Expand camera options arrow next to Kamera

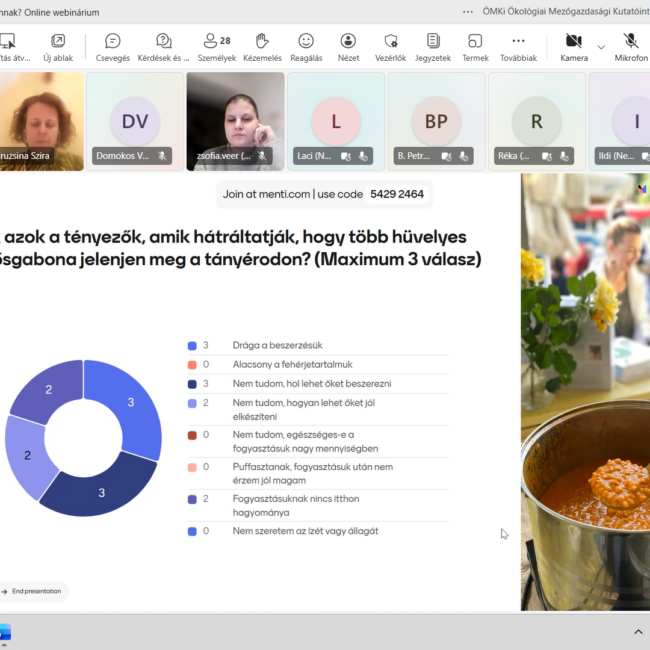click(601, 46)
